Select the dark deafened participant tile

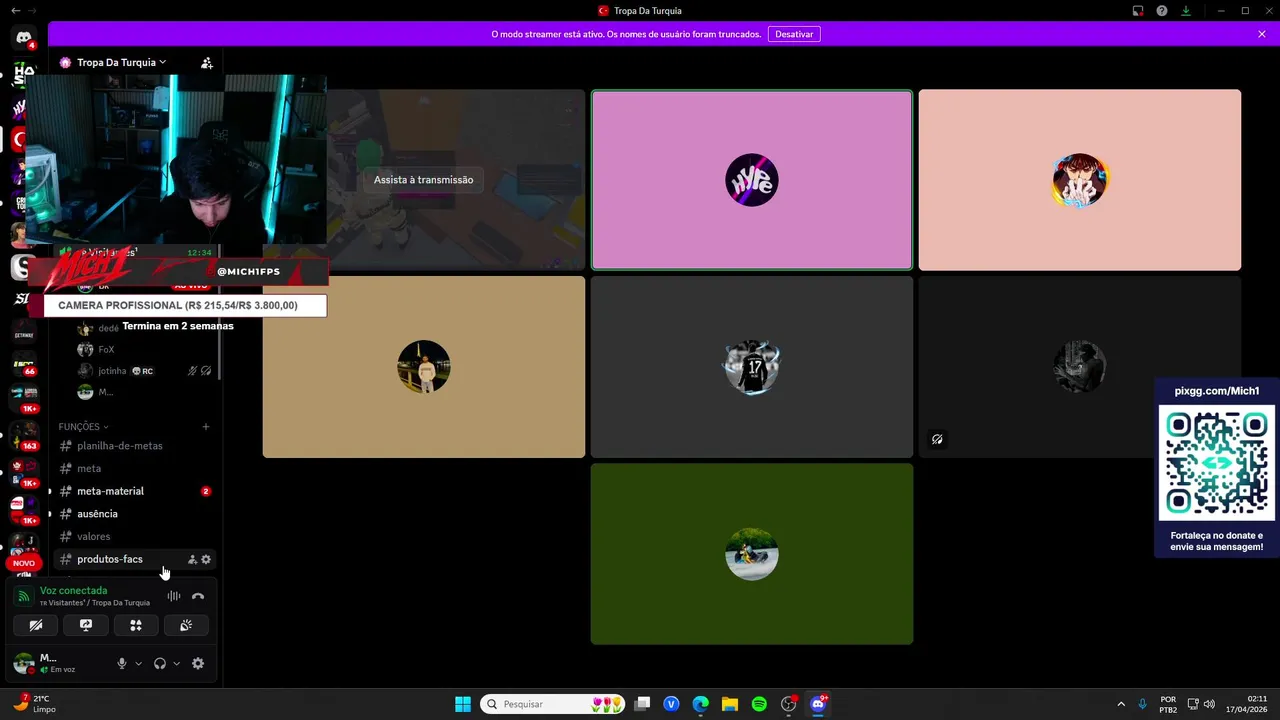coord(1080,367)
